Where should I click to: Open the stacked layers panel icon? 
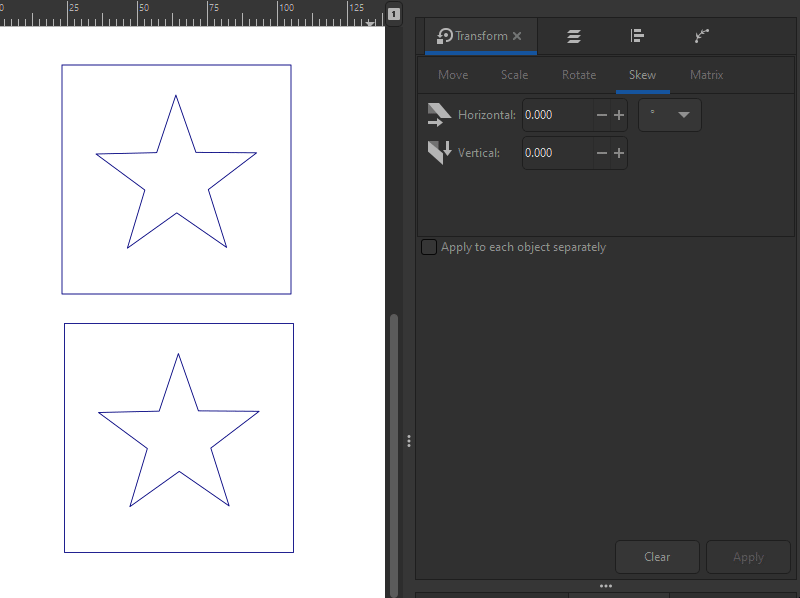click(x=573, y=35)
